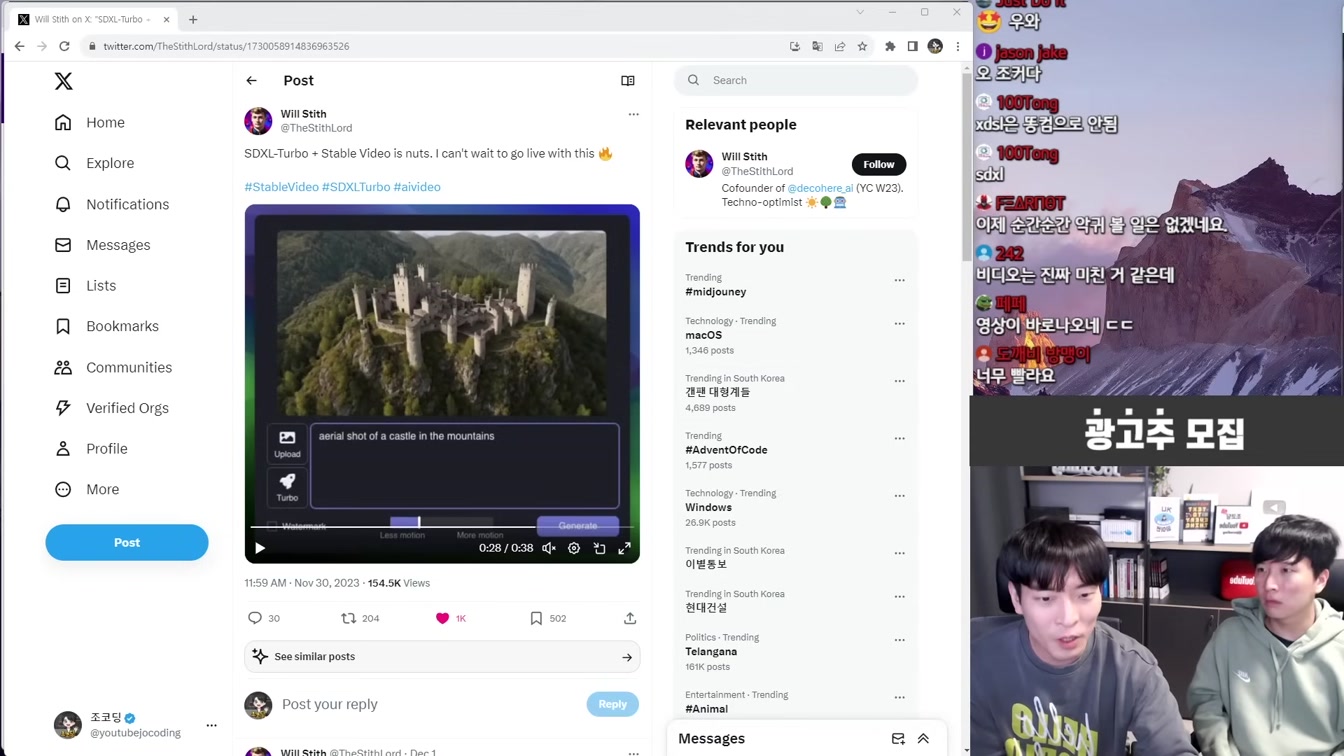The width and height of the screenshot is (1344, 756).
Task: Open Bookmarks in sidebar
Action: click(106, 326)
